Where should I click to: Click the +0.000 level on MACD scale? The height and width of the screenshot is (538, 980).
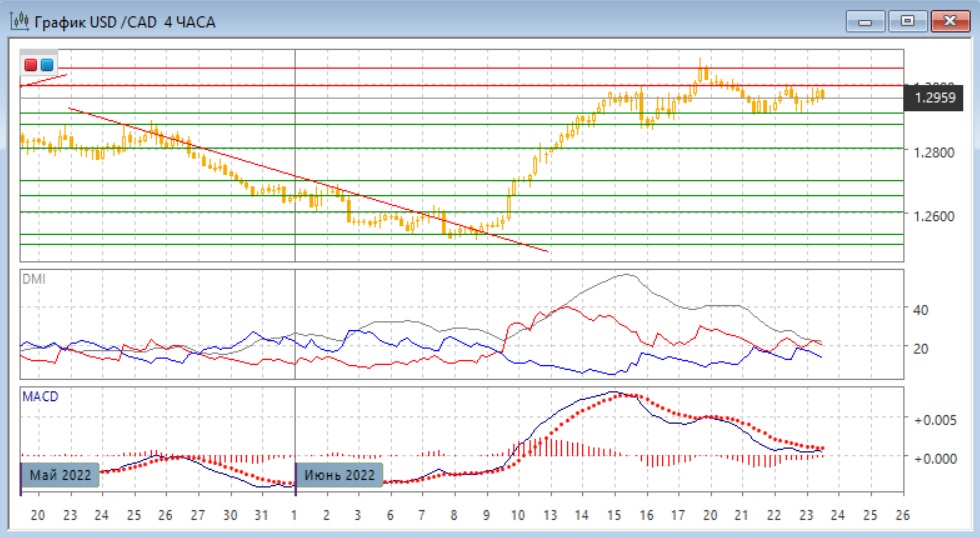coord(934,457)
